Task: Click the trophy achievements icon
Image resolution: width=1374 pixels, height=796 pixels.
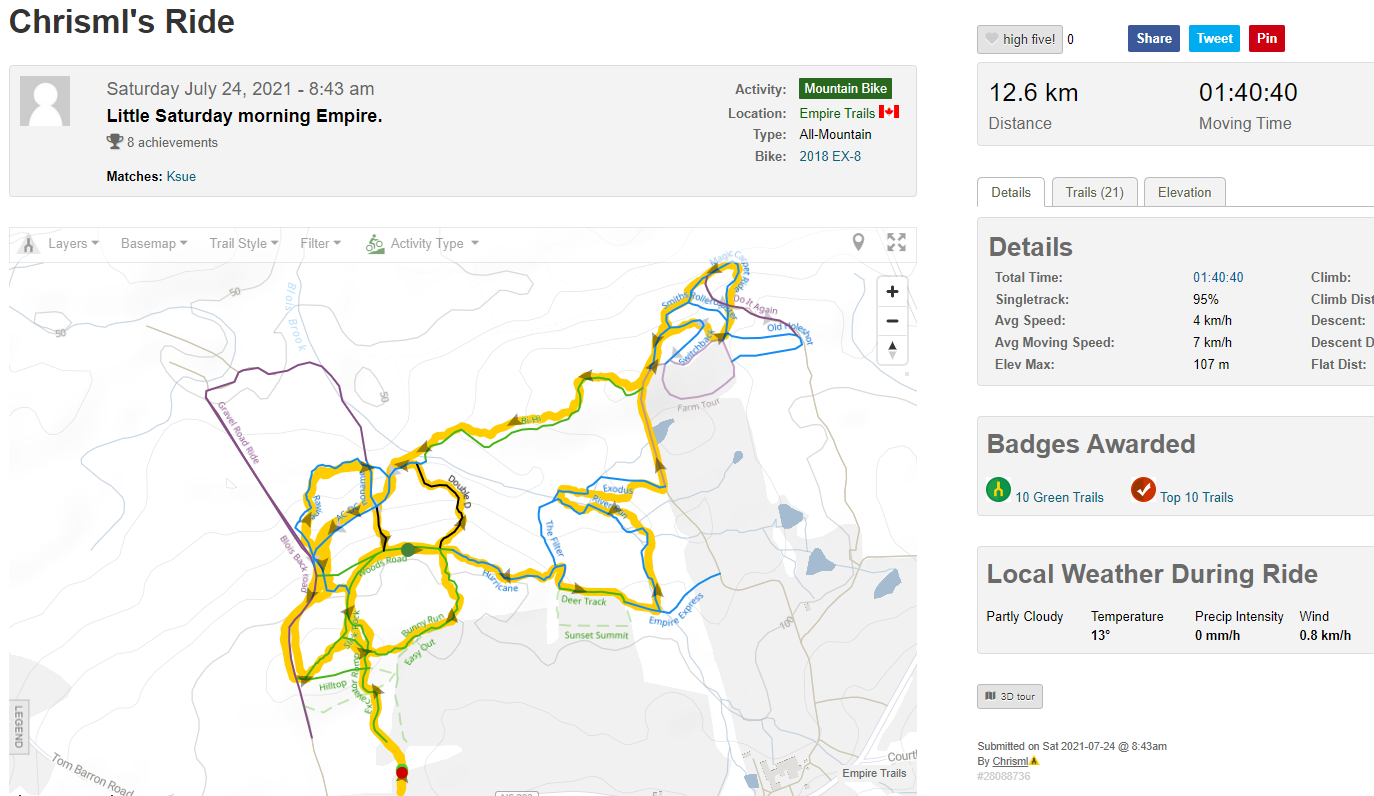Action: coord(115,142)
